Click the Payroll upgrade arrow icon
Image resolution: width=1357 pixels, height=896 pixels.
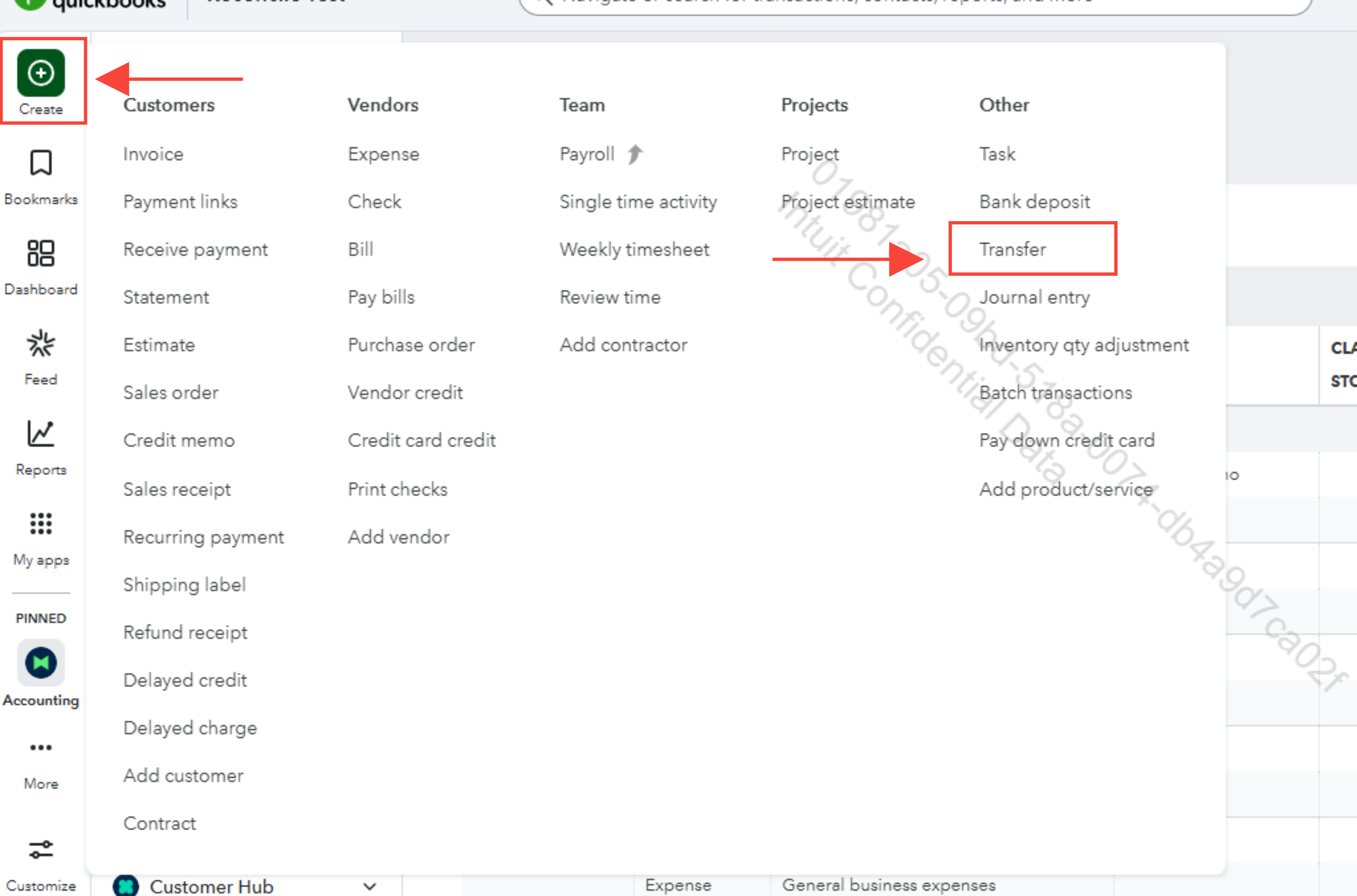(635, 154)
